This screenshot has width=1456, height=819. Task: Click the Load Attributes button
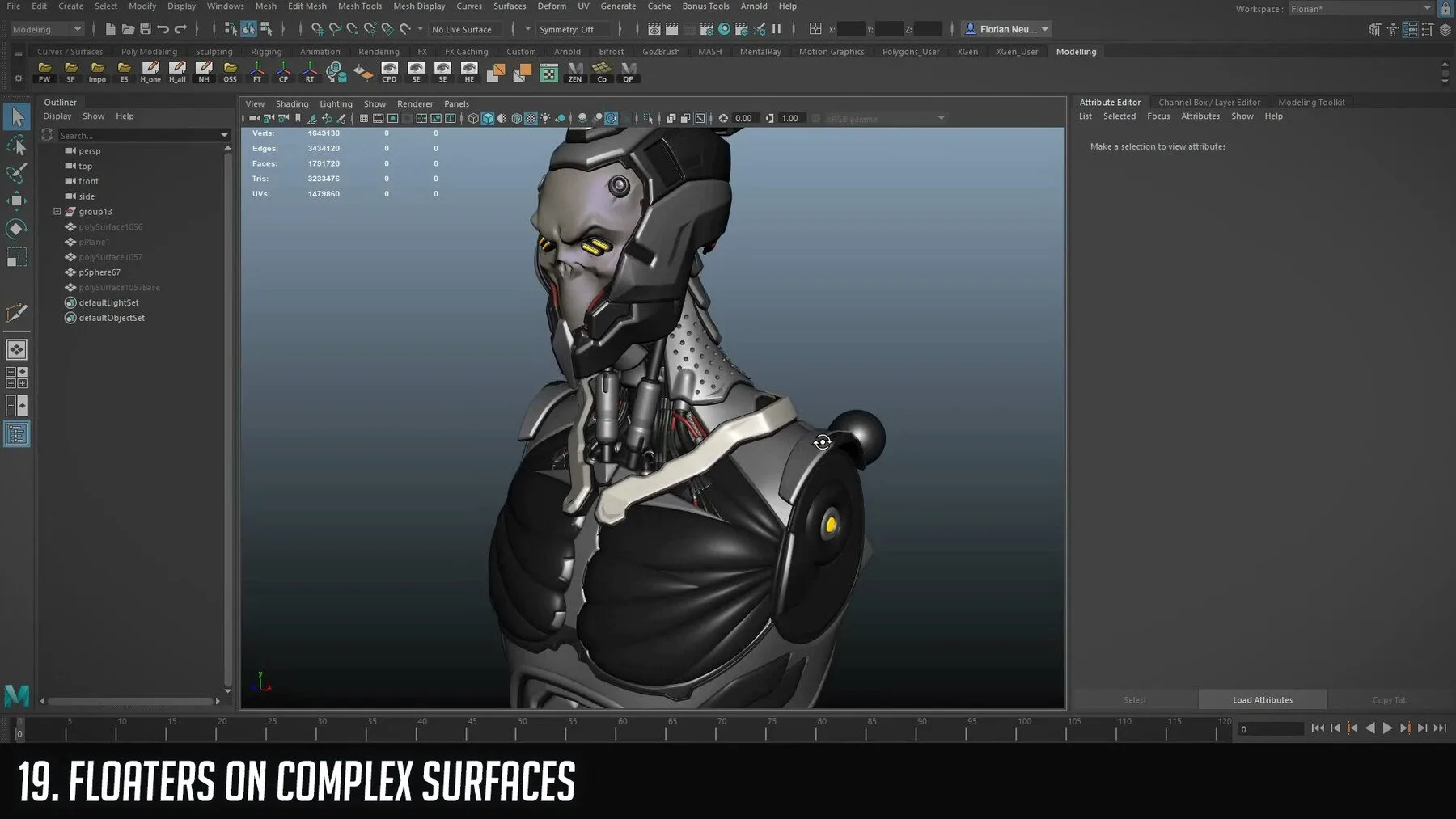pos(1262,700)
